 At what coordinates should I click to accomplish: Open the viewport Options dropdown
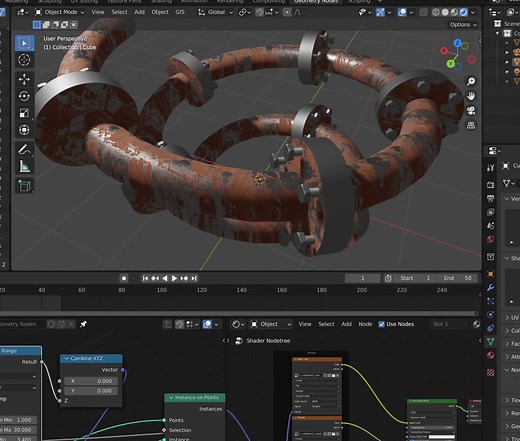tap(463, 24)
